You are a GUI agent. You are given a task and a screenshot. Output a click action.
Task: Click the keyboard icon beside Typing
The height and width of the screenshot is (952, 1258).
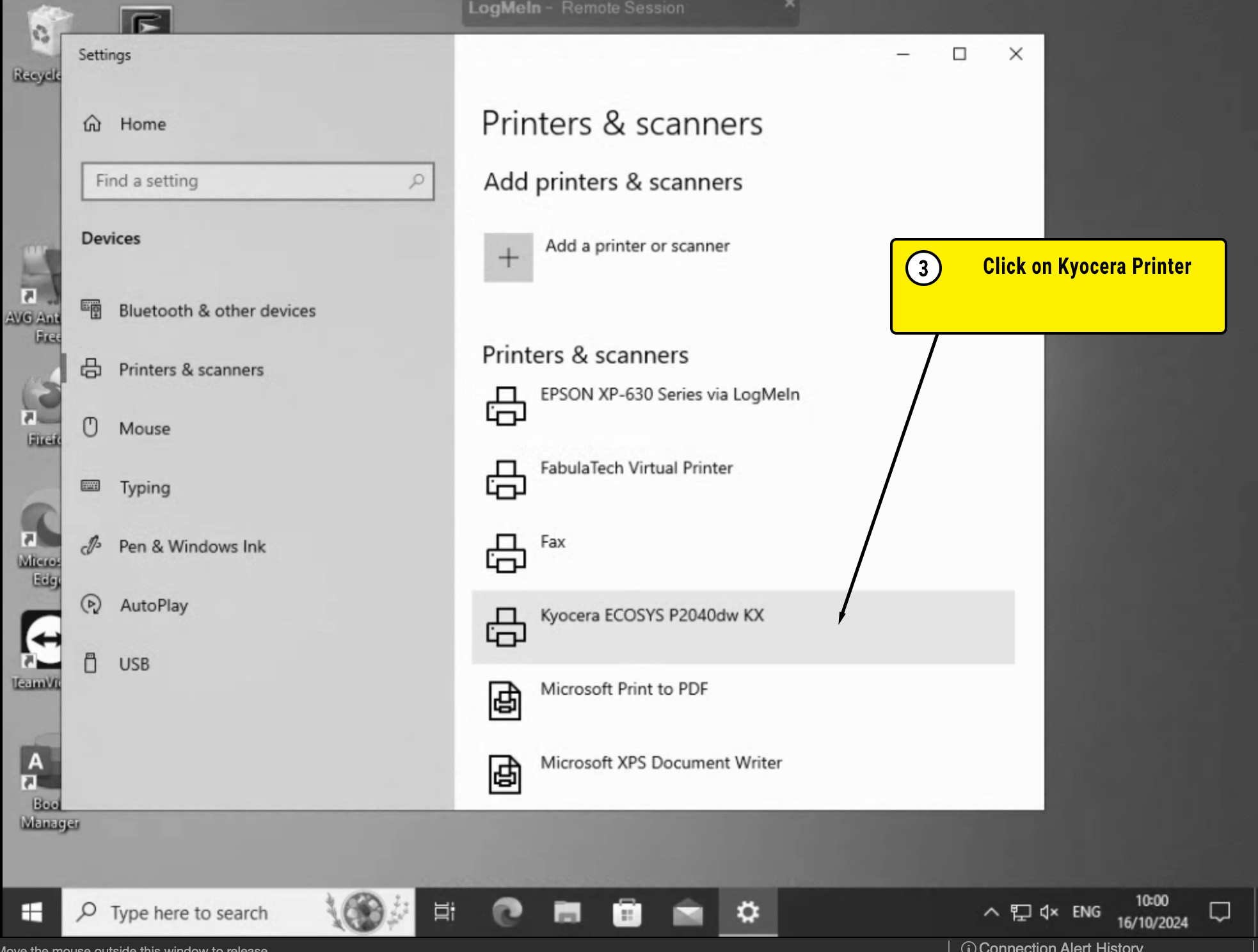(x=90, y=486)
